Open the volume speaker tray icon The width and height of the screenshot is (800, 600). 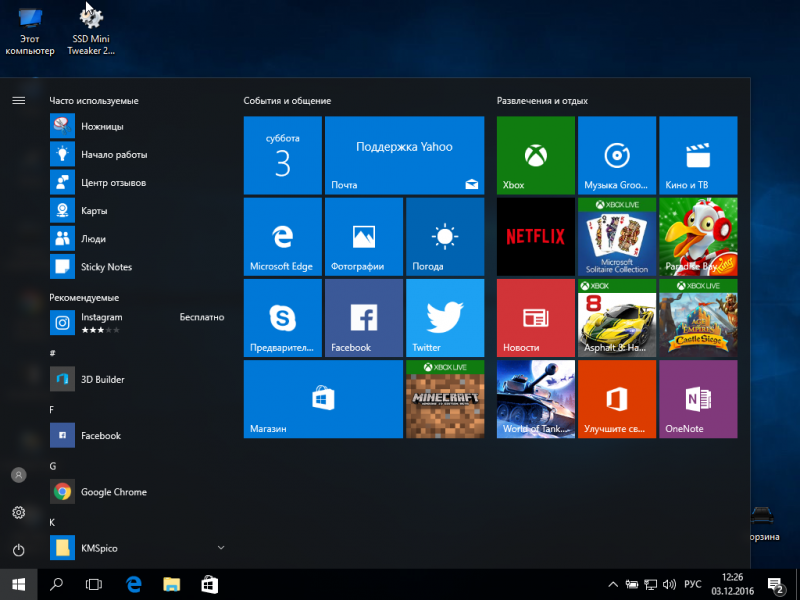point(669,585)
